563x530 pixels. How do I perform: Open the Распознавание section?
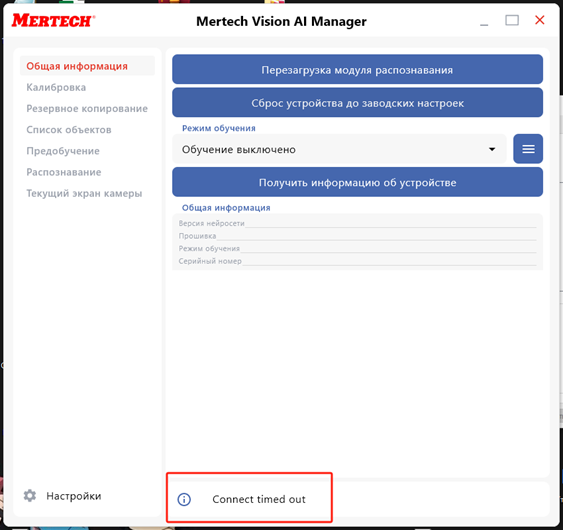(64, 172)
